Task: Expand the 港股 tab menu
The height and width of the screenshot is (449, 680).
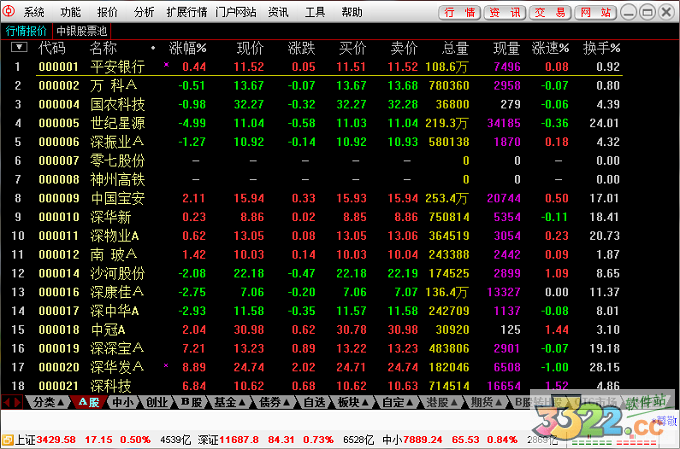Action: point(442,403)
